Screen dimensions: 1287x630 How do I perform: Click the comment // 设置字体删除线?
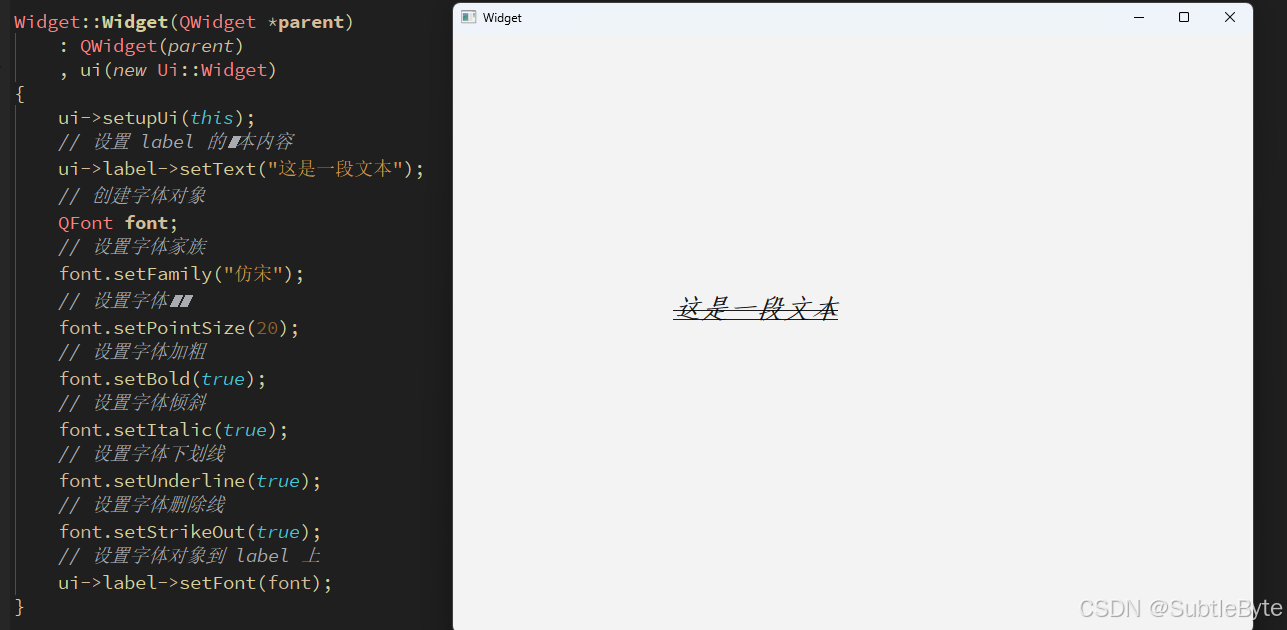coord(142,505)
